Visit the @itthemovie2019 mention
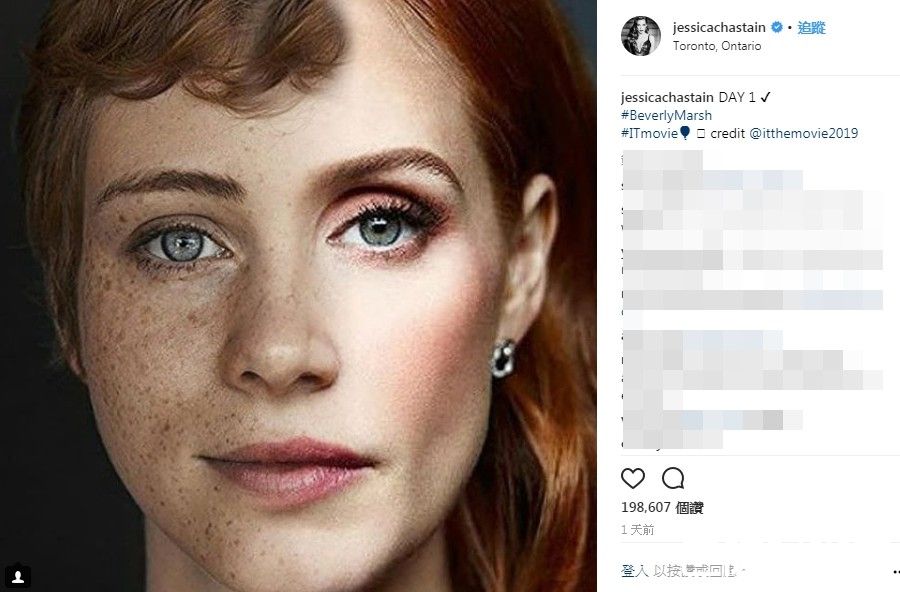 click(x=803, y=133)
